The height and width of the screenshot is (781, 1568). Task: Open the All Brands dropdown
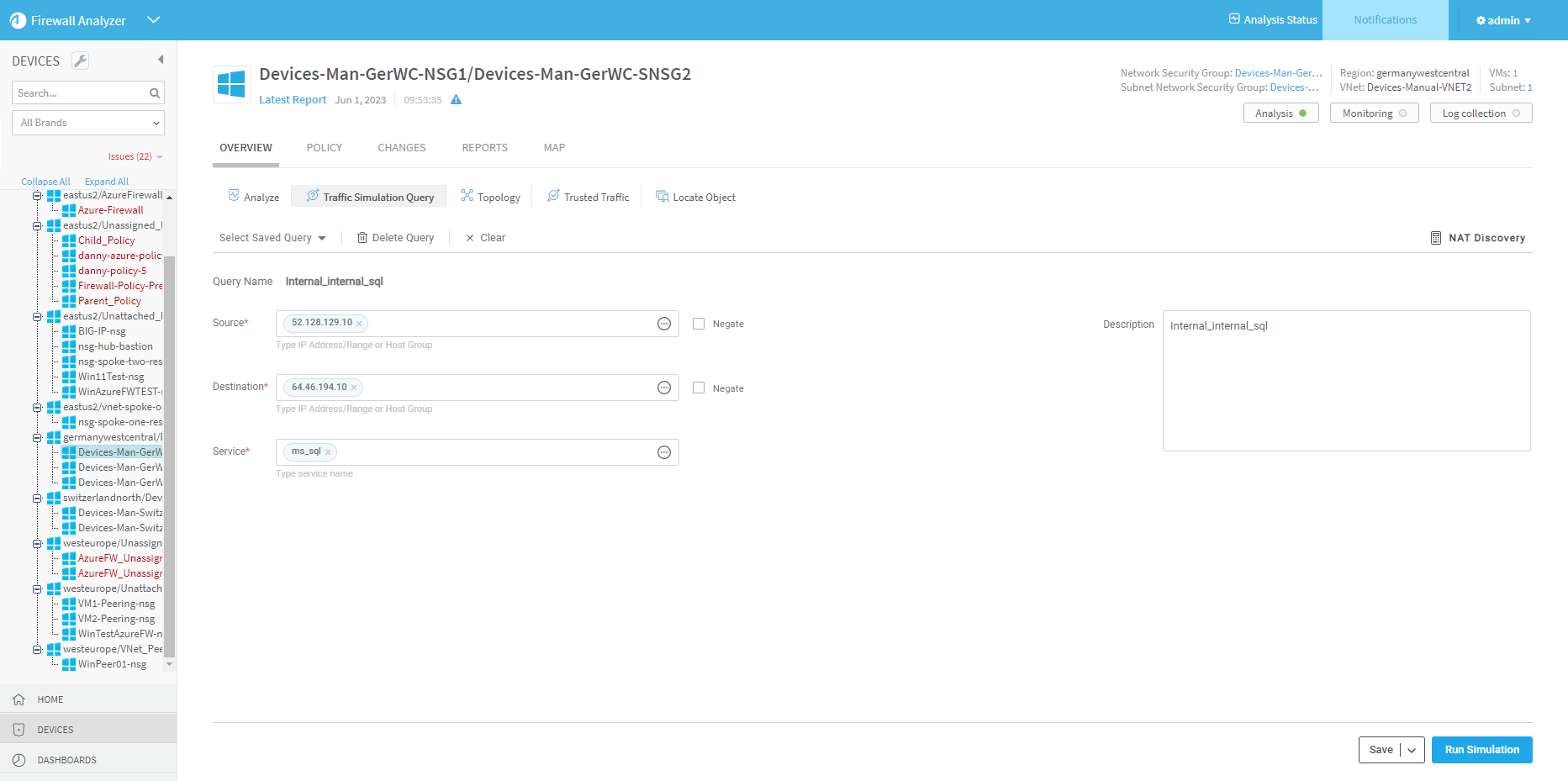88,123
